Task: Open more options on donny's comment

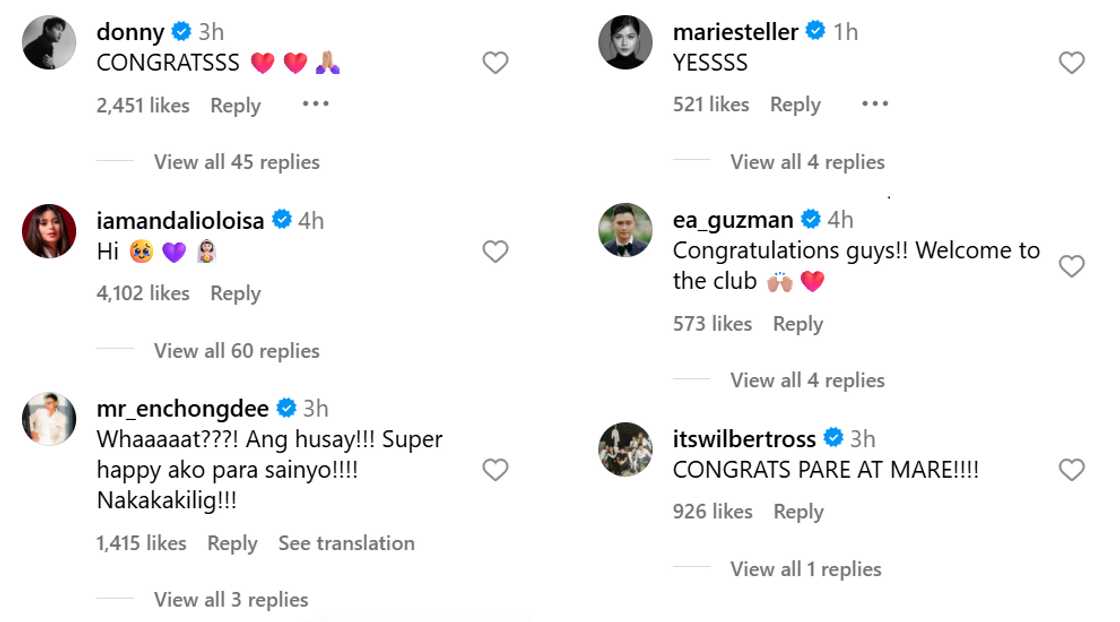Action: 315,104
